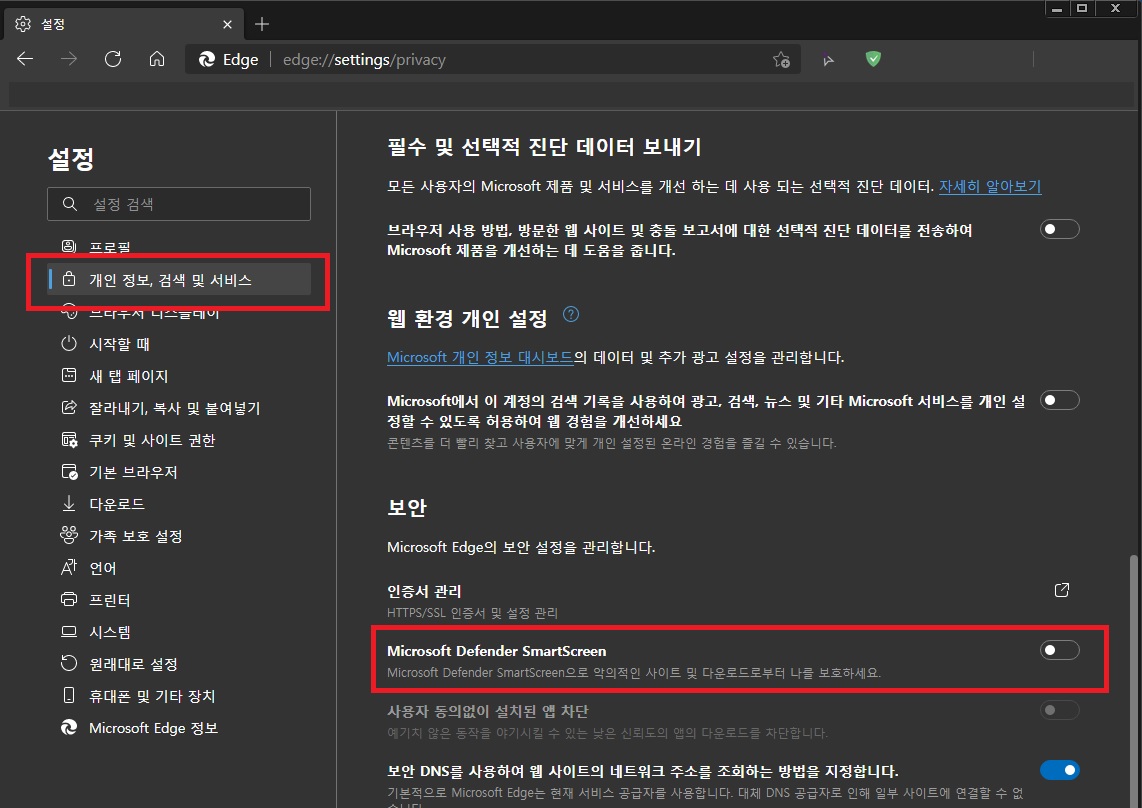This screenshot has width=1142, height=808.
Task: Open 인증서 관리 external link icon
Action: pos(1062,590)
